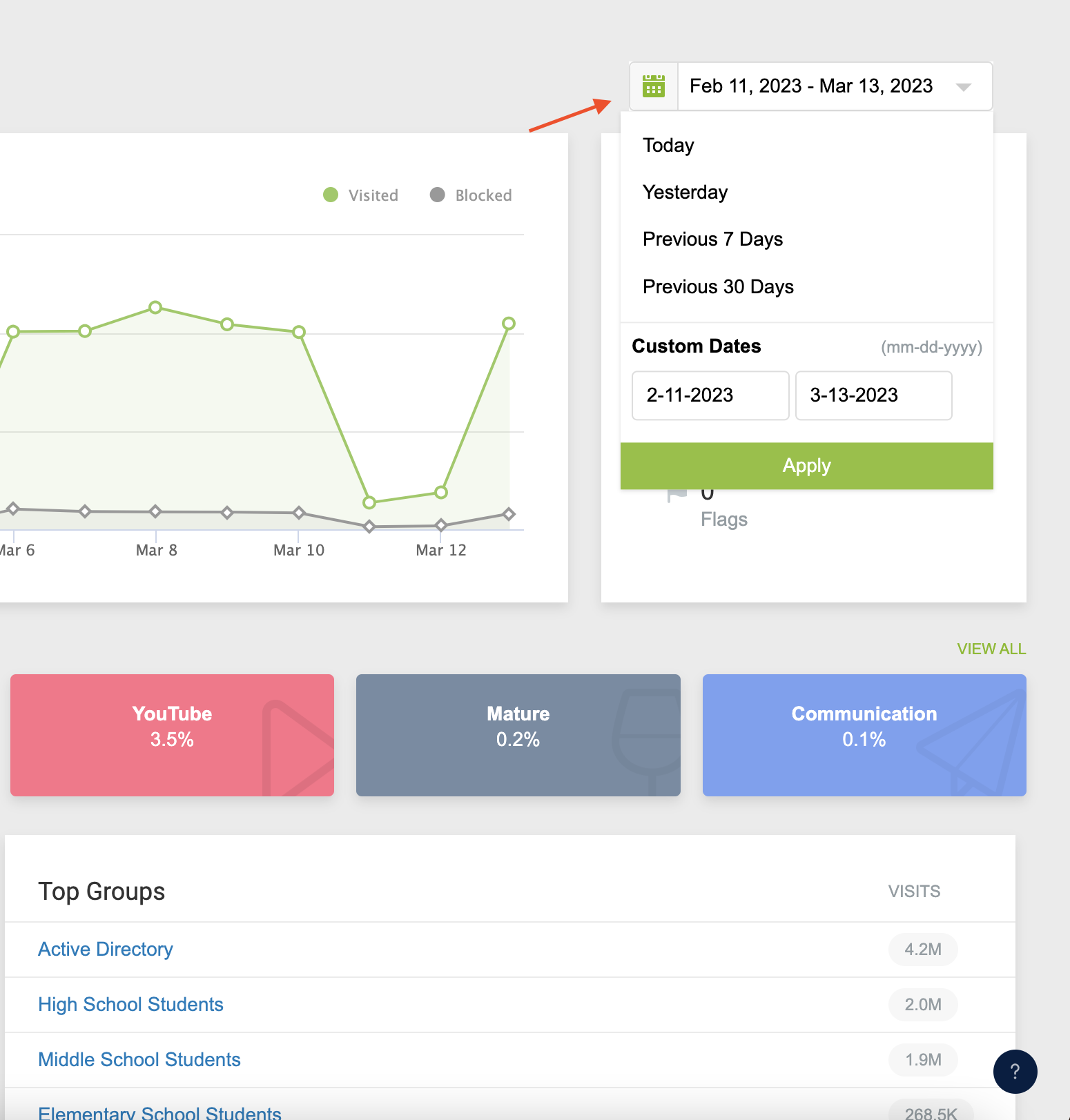The image size is (1070, 1120).
Task: Choose Yesterday from date options
Action: pos(685,192)
